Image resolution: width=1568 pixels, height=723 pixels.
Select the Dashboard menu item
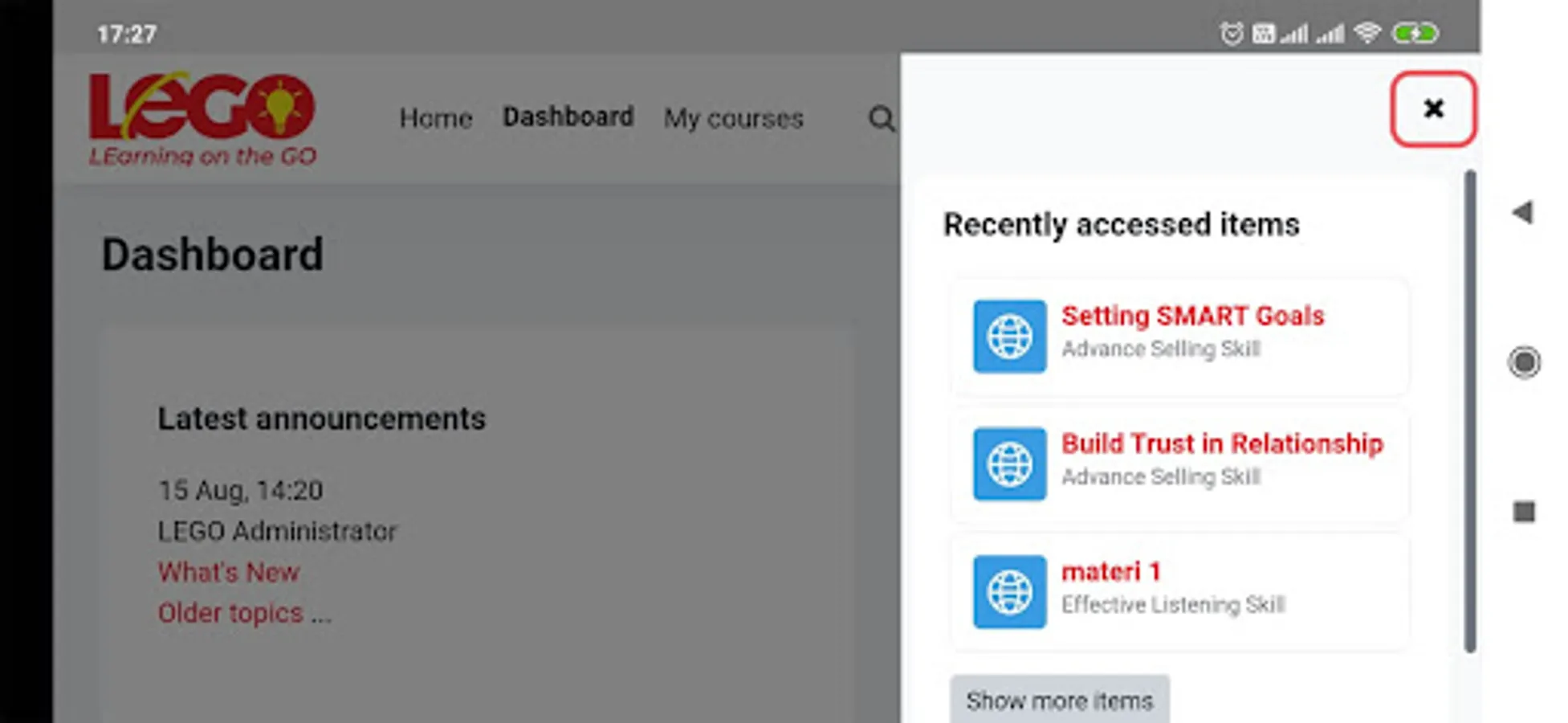coord(568,117)
